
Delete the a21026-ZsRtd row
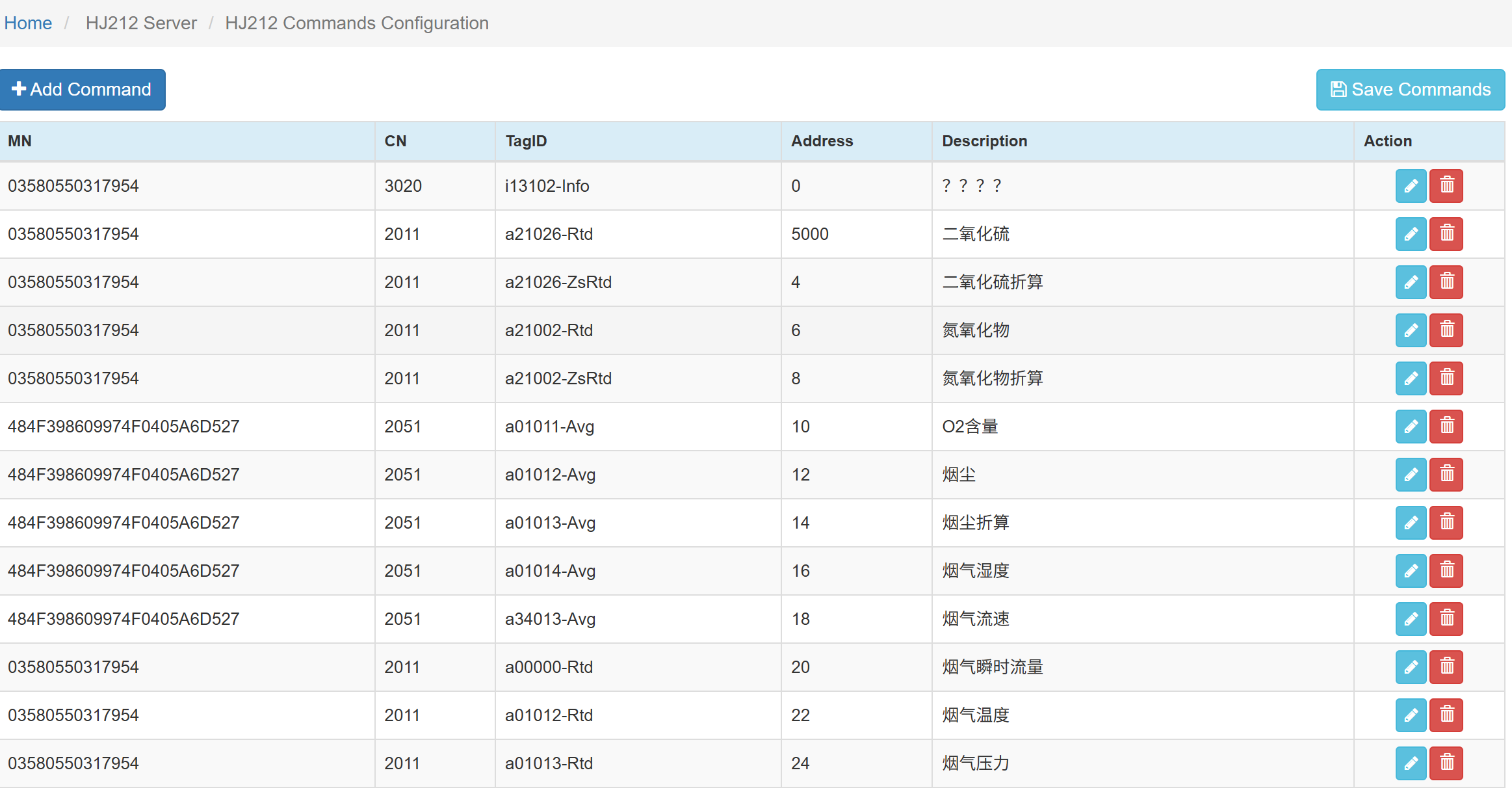[x=1446, y=282]
